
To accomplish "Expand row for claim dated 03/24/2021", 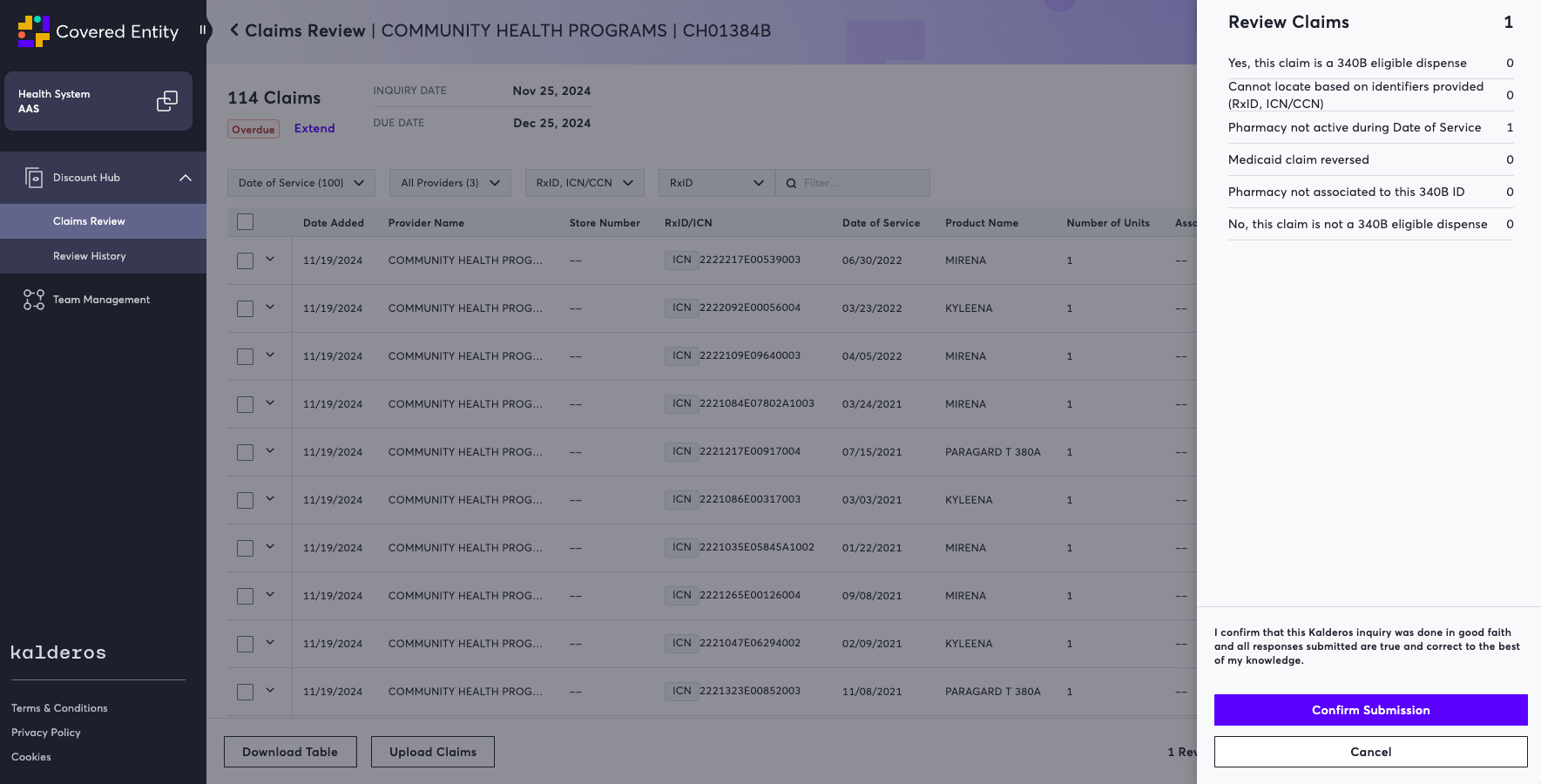I will 270,402.
